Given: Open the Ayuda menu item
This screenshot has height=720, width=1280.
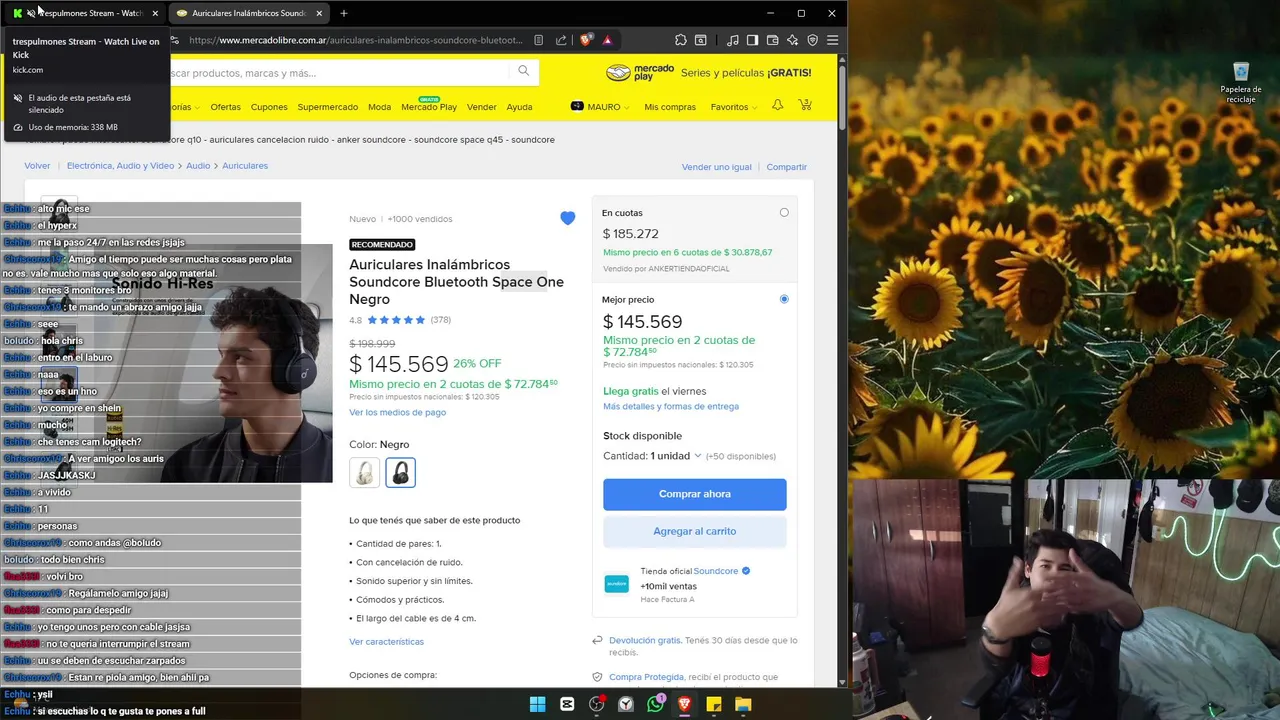Looking at the screenshot, I should pos(519,107).
